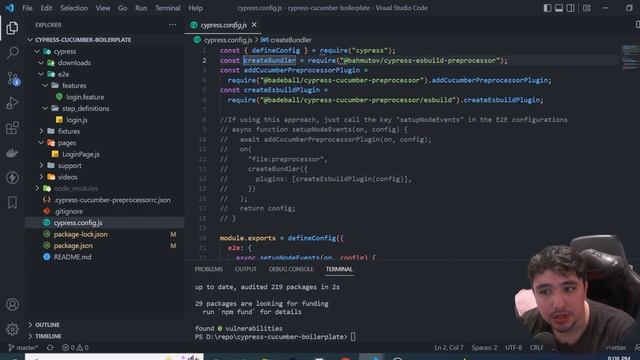Toggle the secondary side bar layout icon
The width and height of the screenshot is (640, 360).
click(x=570, y=8)
